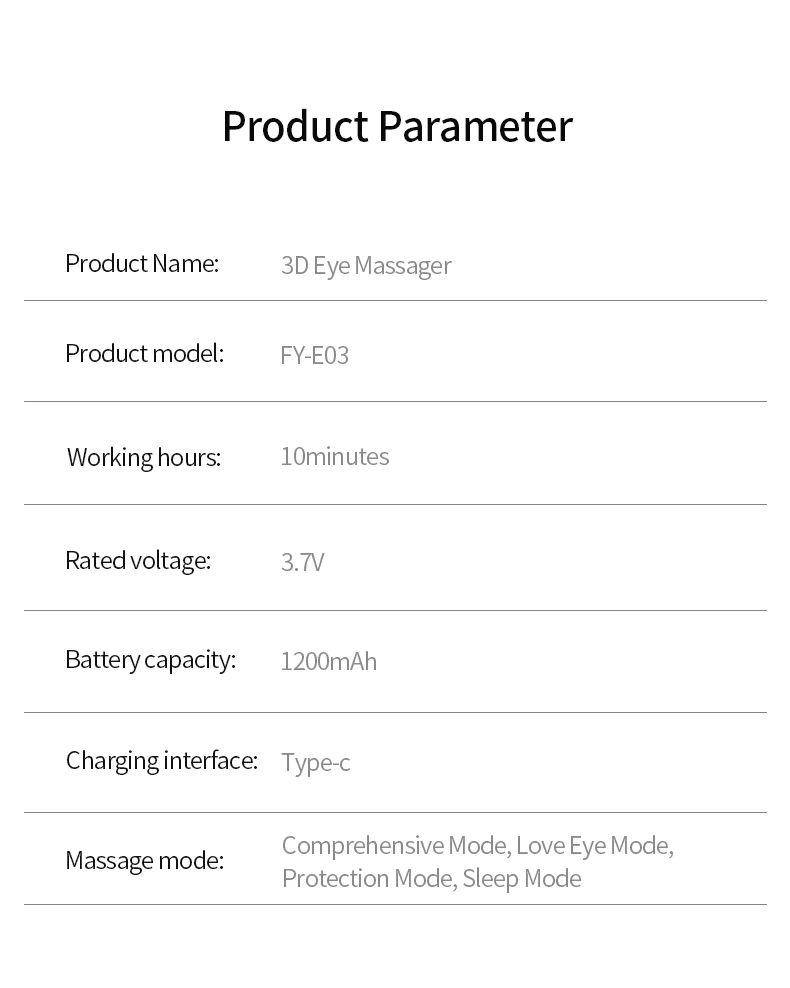Click the divider line under Massage mode row
The width and height of the screenshot is (790, 988).
(395, 905)
